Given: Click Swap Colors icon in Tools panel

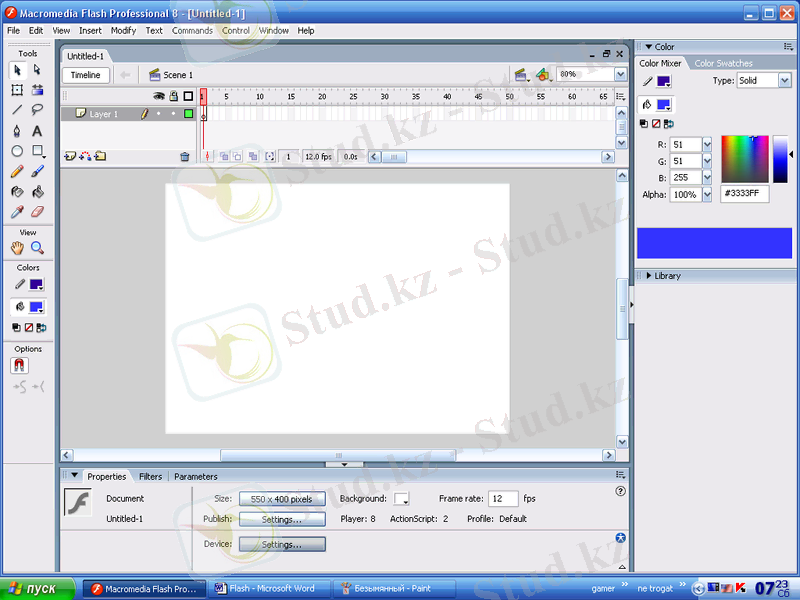Looking at the screenshot, I should [41, 328].
